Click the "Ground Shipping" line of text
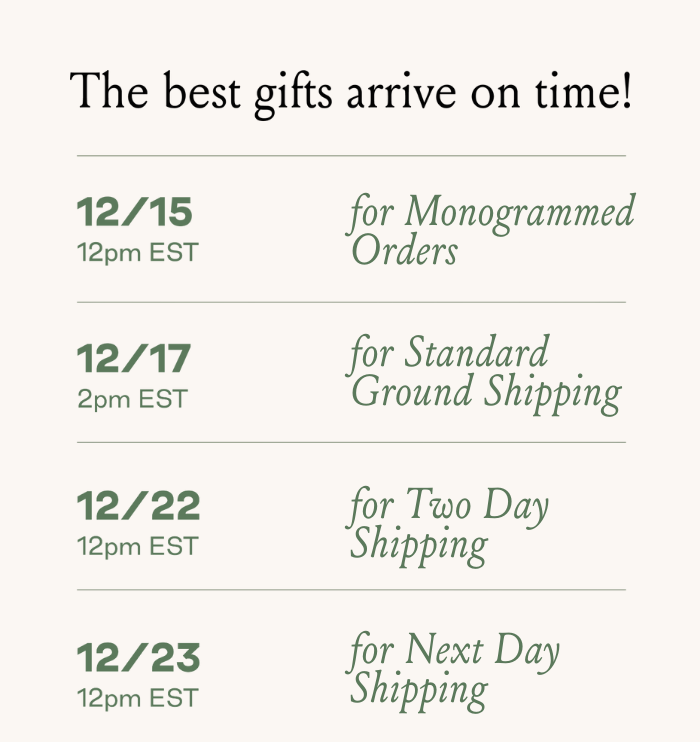 click(485, 392)
